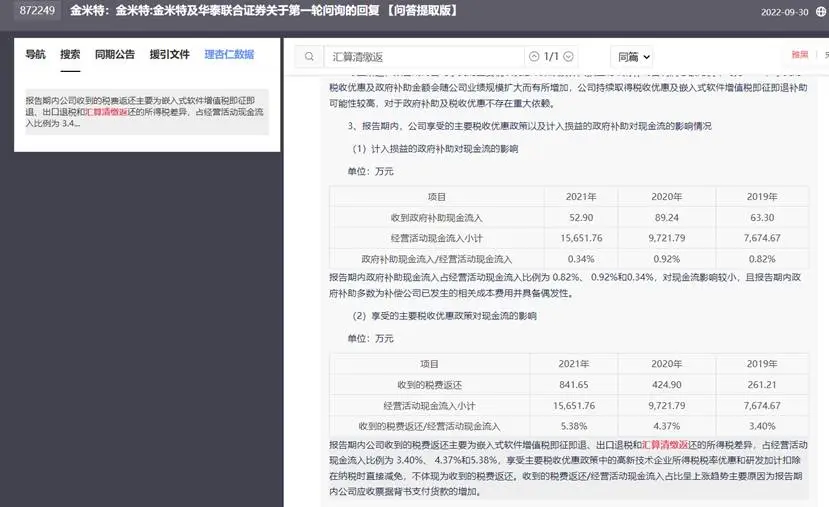
Task: Click the 政府补助现金流入/经营活动现金流入 row label
Action: (x=437, y=259)
